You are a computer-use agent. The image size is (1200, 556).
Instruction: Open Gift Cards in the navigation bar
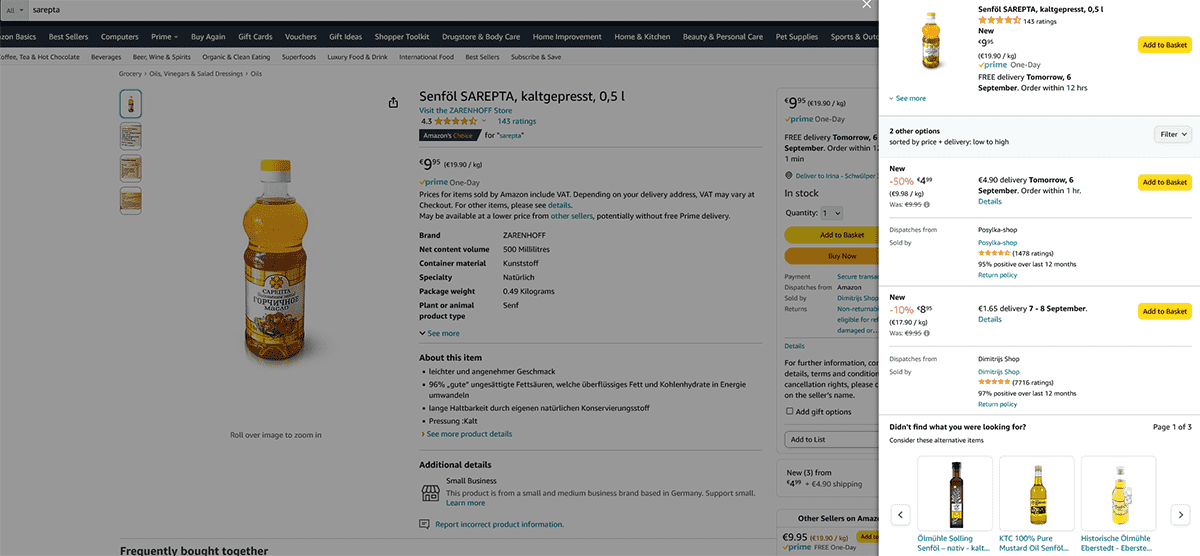pyautogui.click(x=255, y=37)
